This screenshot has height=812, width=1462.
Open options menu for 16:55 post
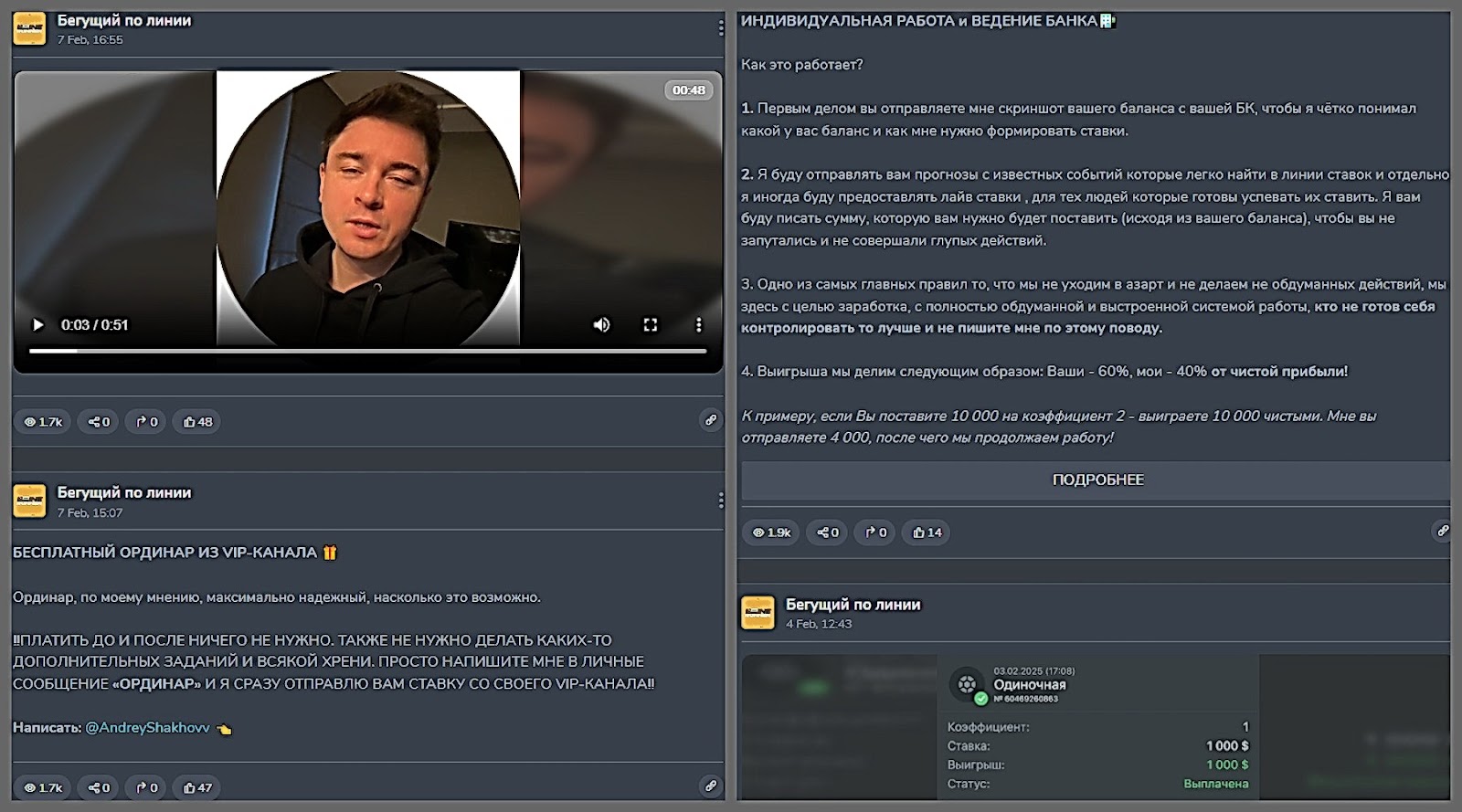(720, 29)
